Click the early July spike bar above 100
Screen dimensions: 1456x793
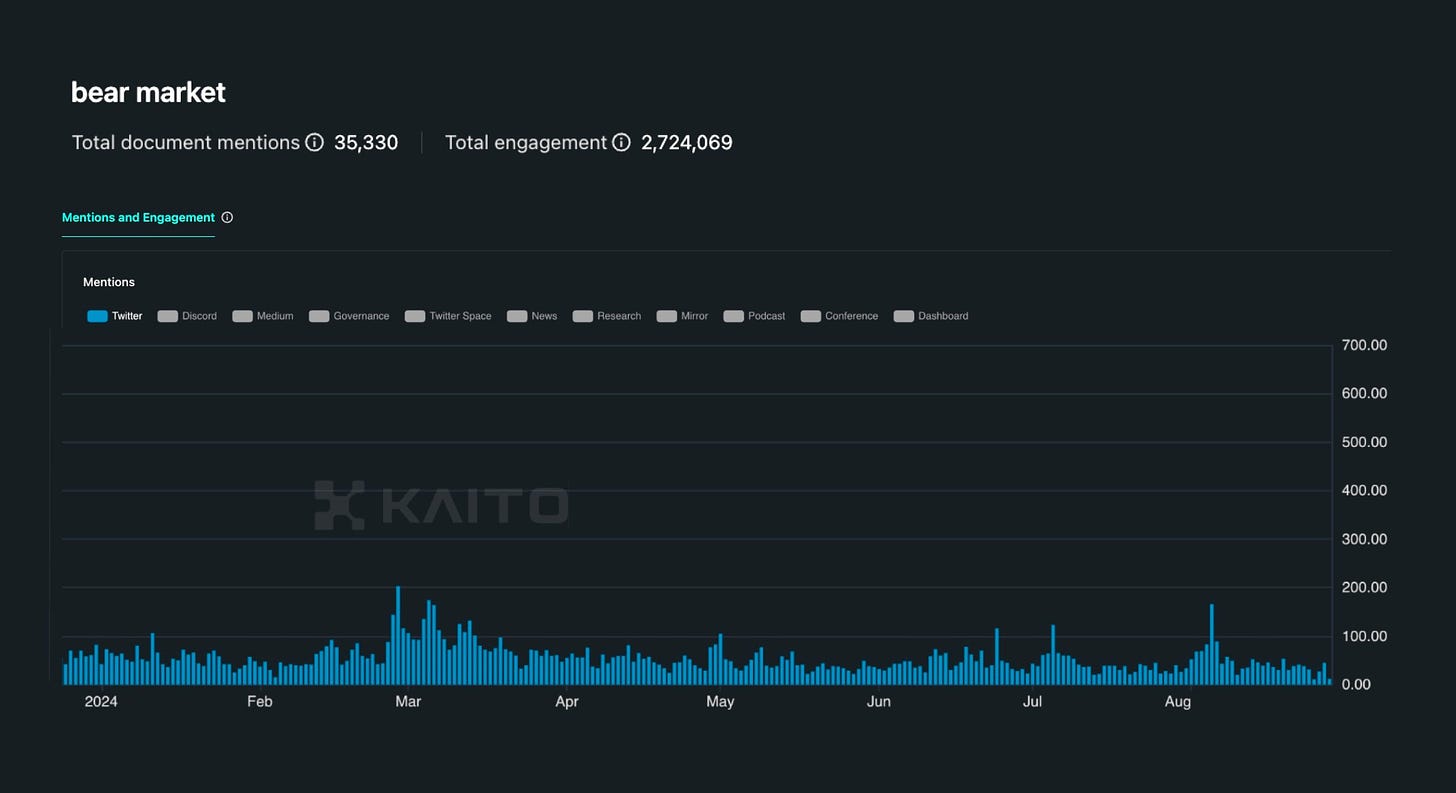tap(1053, 654)
